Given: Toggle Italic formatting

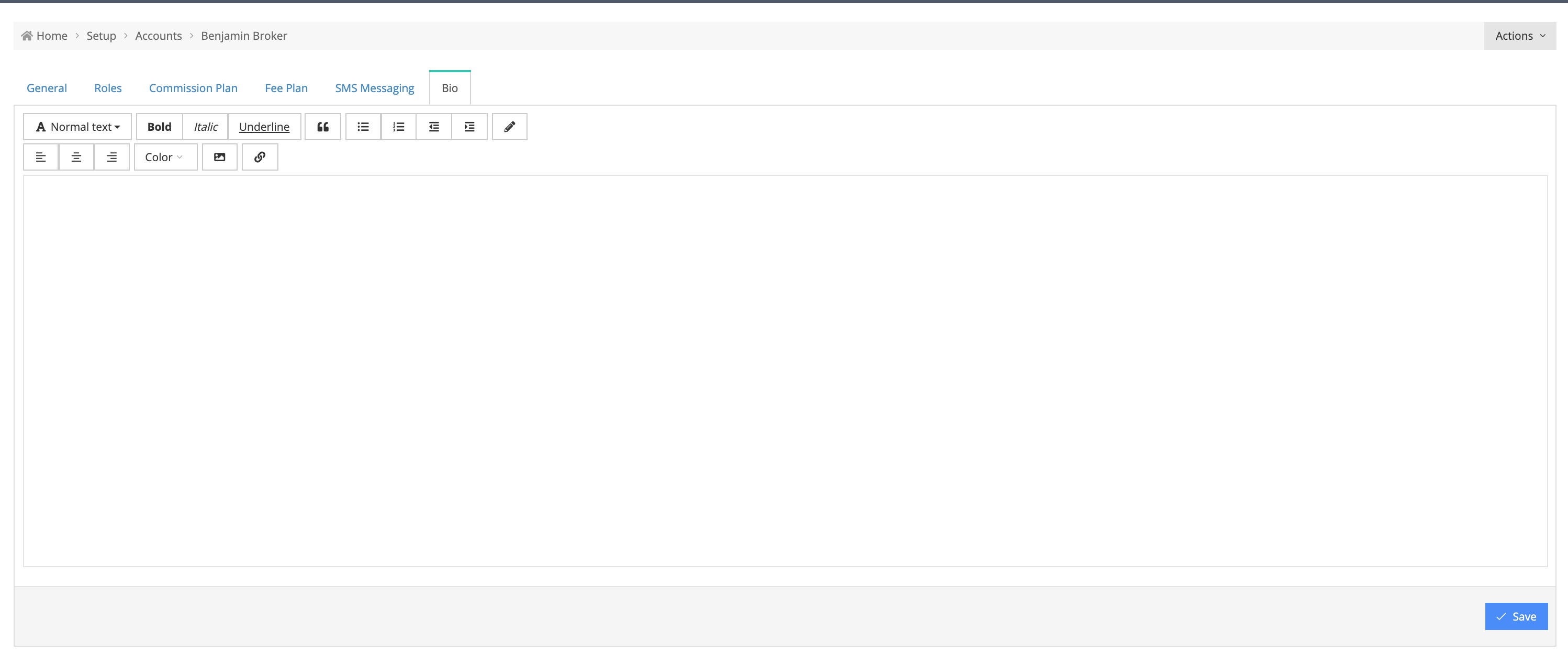Looking at the screenshot, I should click(206, 127).
